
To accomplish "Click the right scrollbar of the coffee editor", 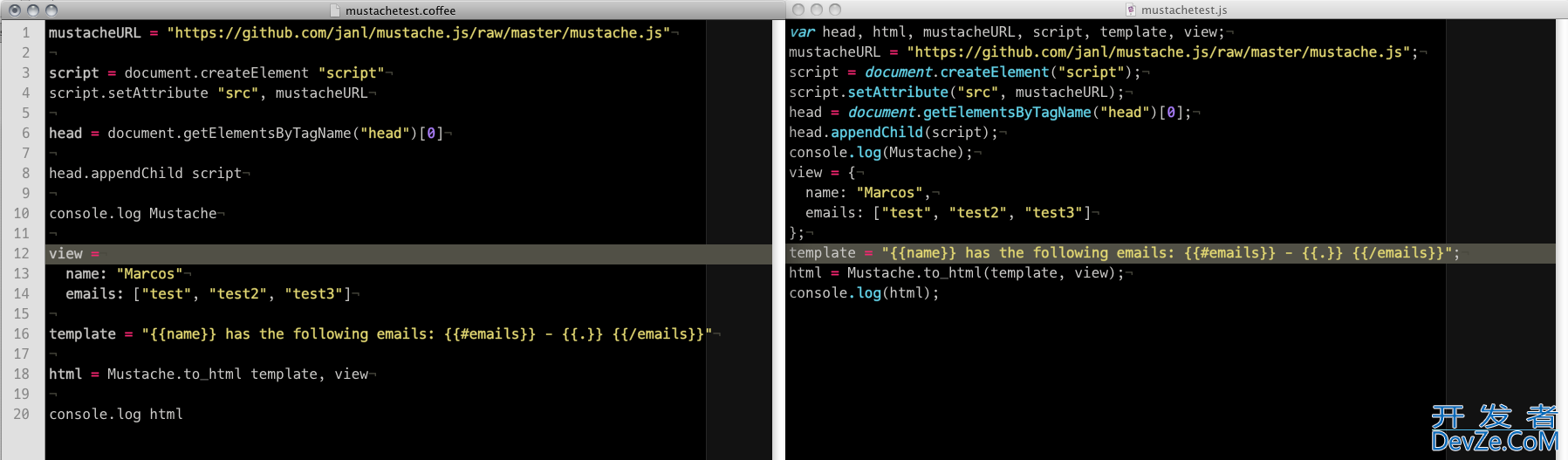I will [x=778, y=236].
